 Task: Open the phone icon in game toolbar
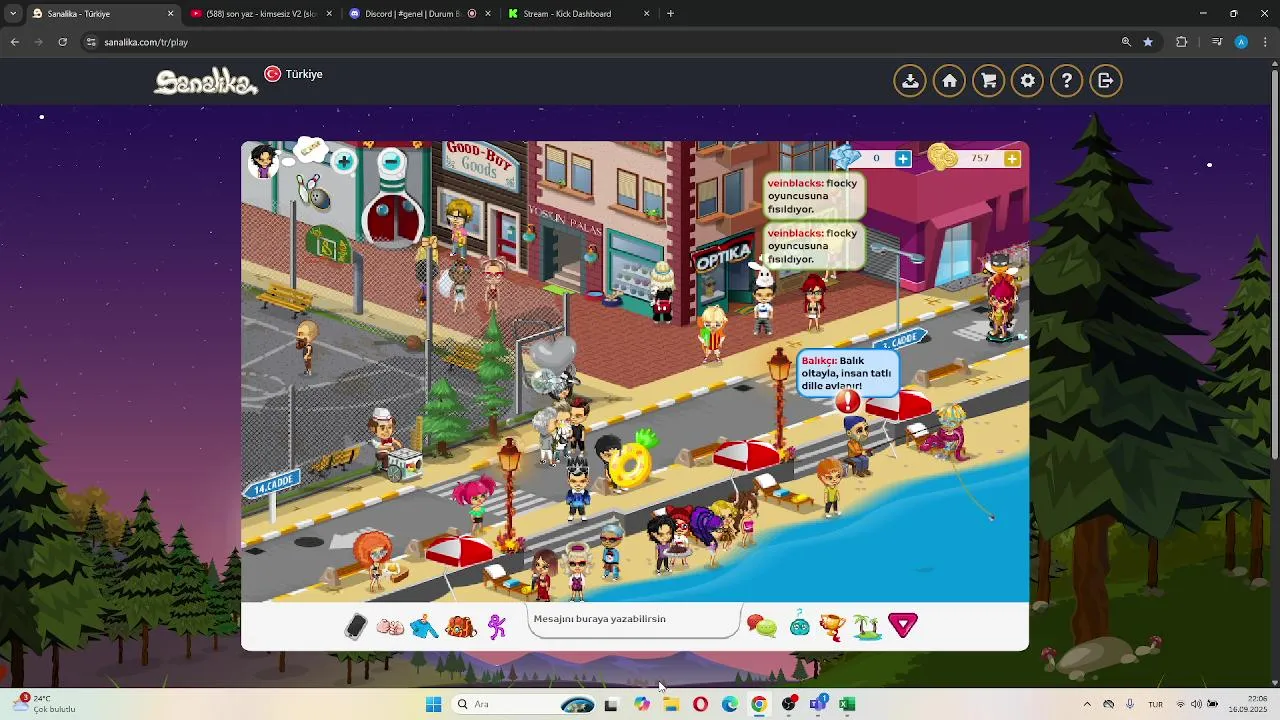click(356, 626)
